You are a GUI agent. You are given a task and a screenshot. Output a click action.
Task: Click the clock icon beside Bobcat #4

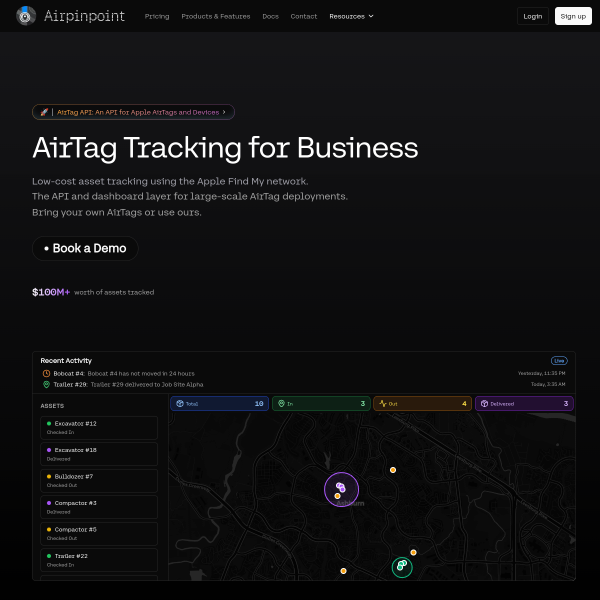[x=46, y=373]
